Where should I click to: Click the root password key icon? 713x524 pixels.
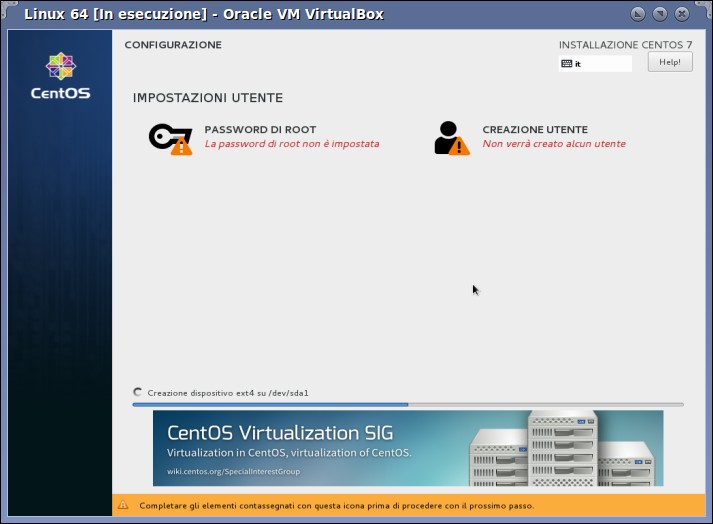(x=170, y=139)
